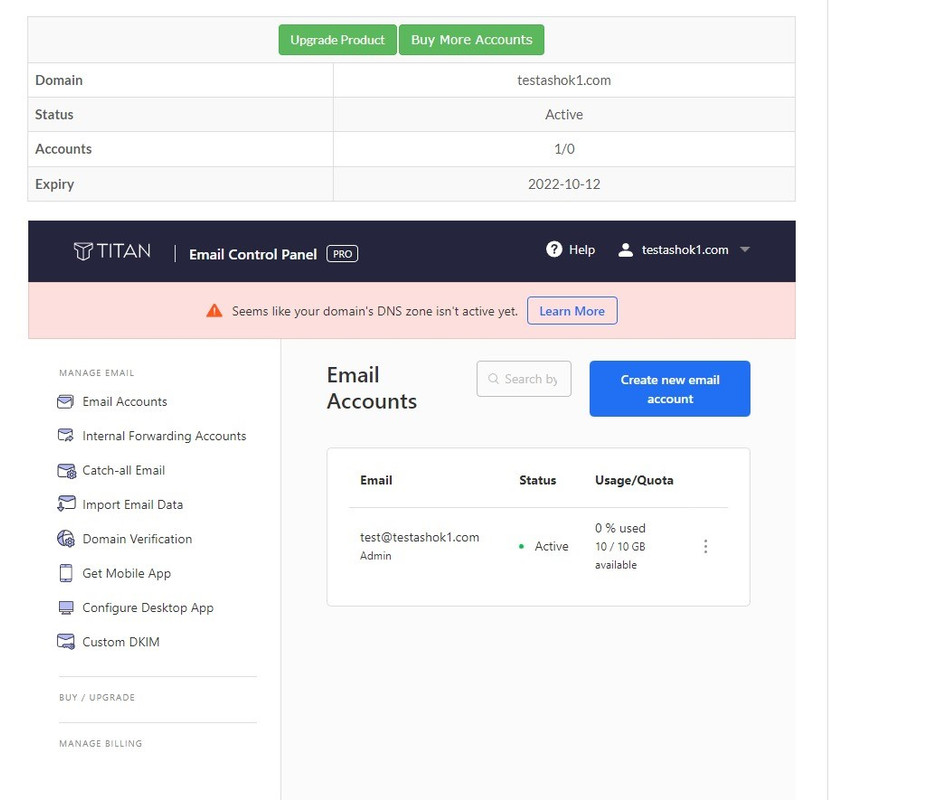
Task: Click the user profile icon in header
Action: (x=625, y=250)
